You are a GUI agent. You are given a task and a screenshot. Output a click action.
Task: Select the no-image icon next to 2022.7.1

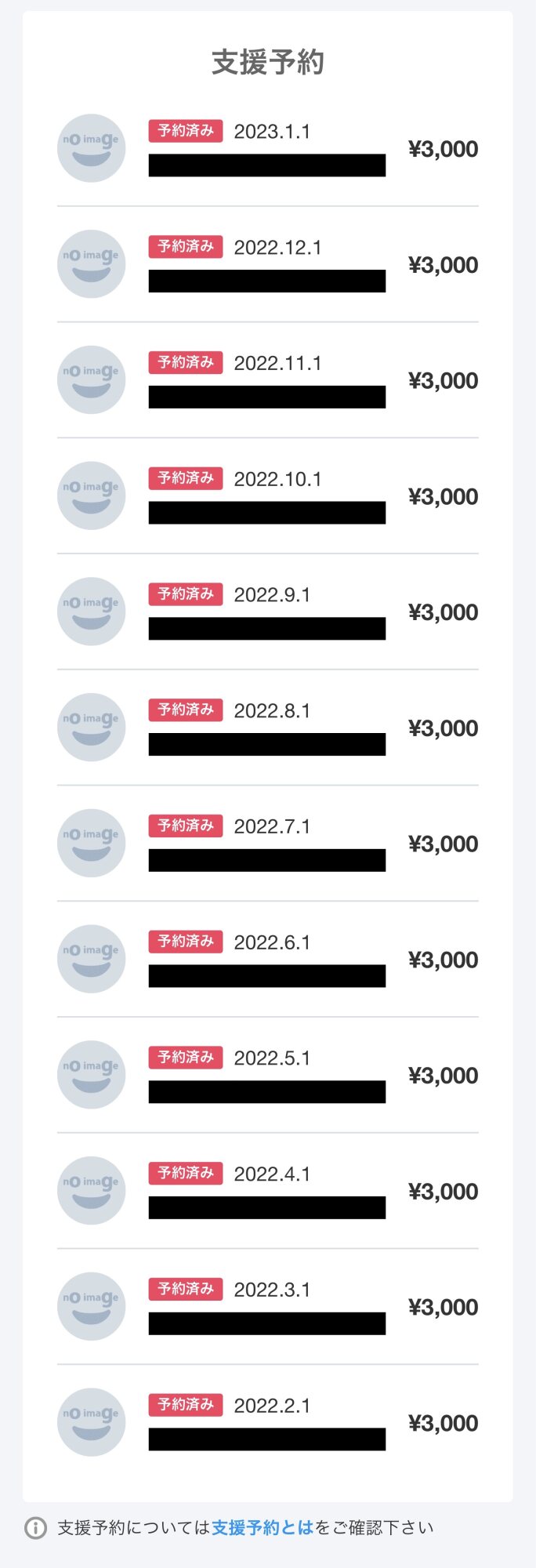(x=91, y=843)
